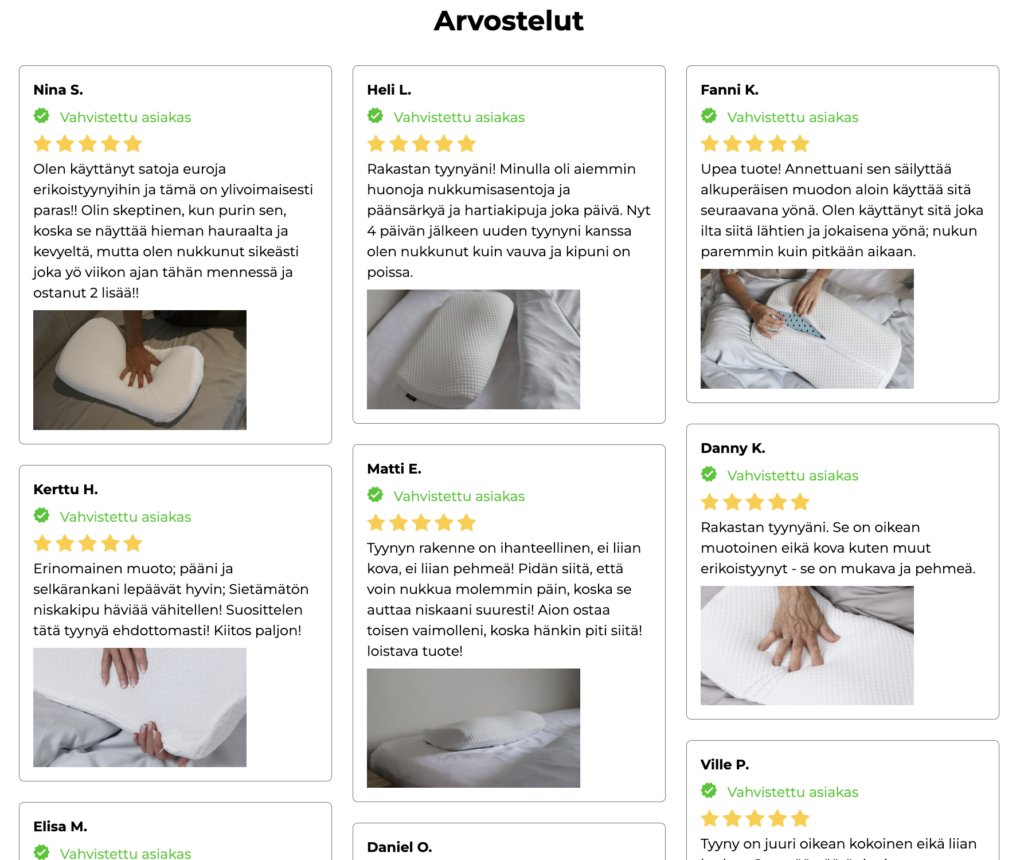Click the verified badge next to Danny K.'s label
Viewport: 1024px width, 860px height.
click(x=709, y=475)
